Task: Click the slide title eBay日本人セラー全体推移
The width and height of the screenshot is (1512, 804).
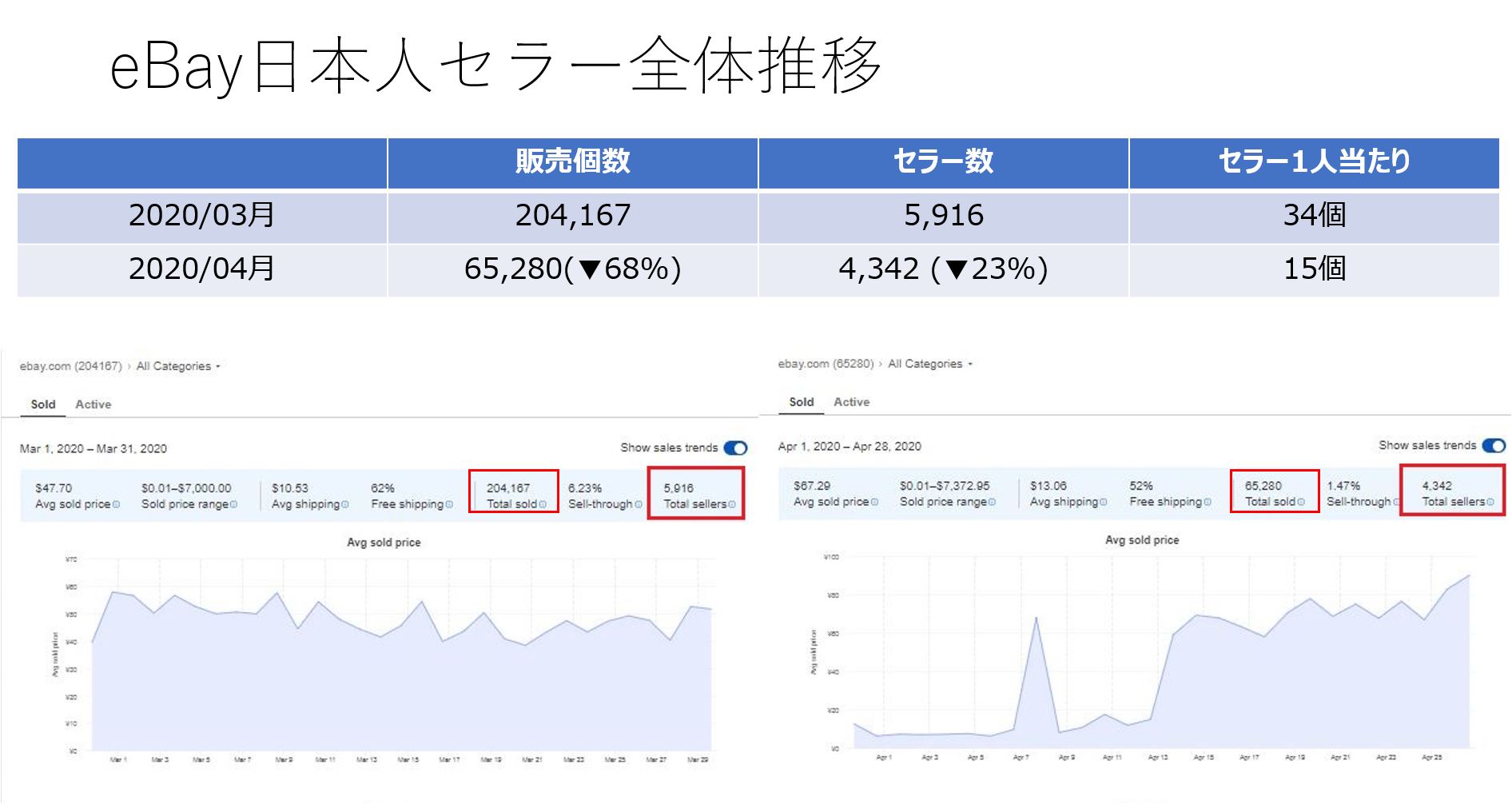Action: (495, 66)
